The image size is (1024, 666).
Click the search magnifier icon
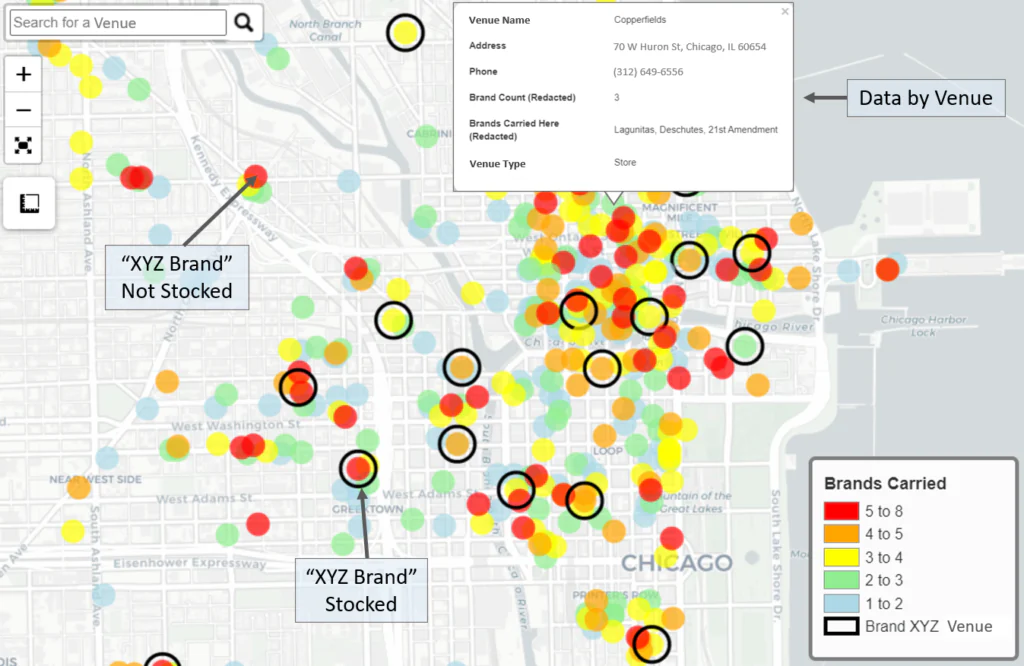[244, 23]
